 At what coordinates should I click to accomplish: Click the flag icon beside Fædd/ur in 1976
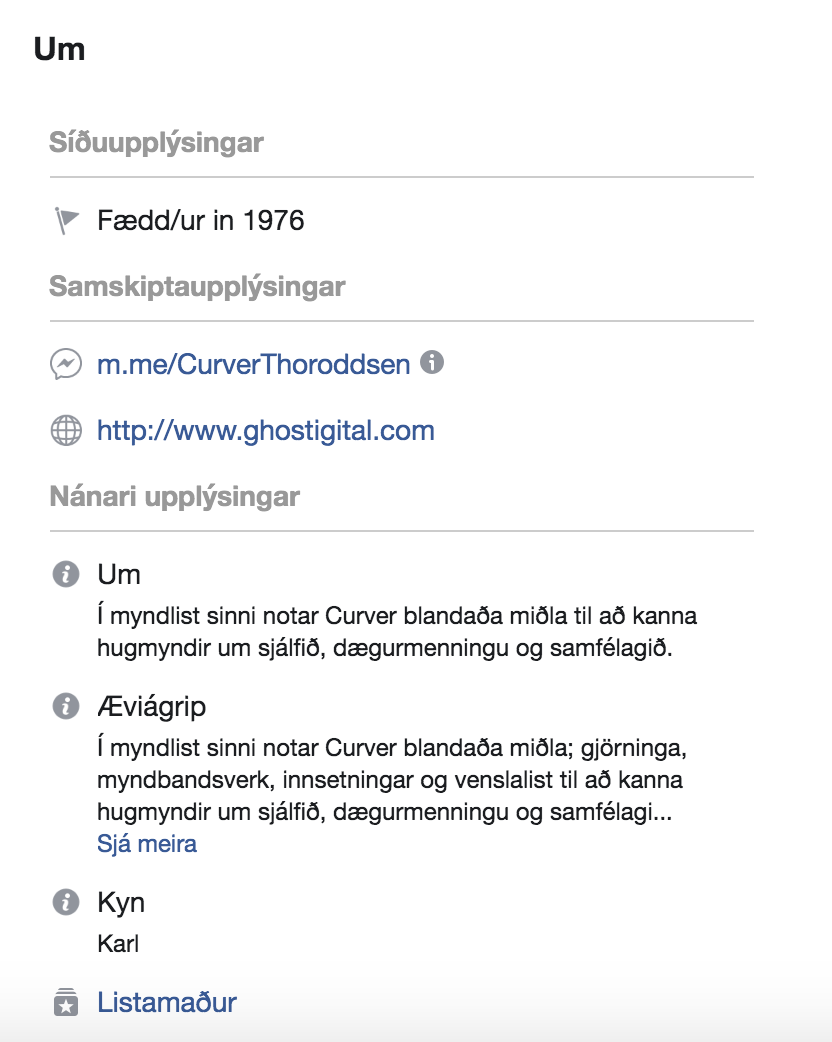(x=66, y=221)
